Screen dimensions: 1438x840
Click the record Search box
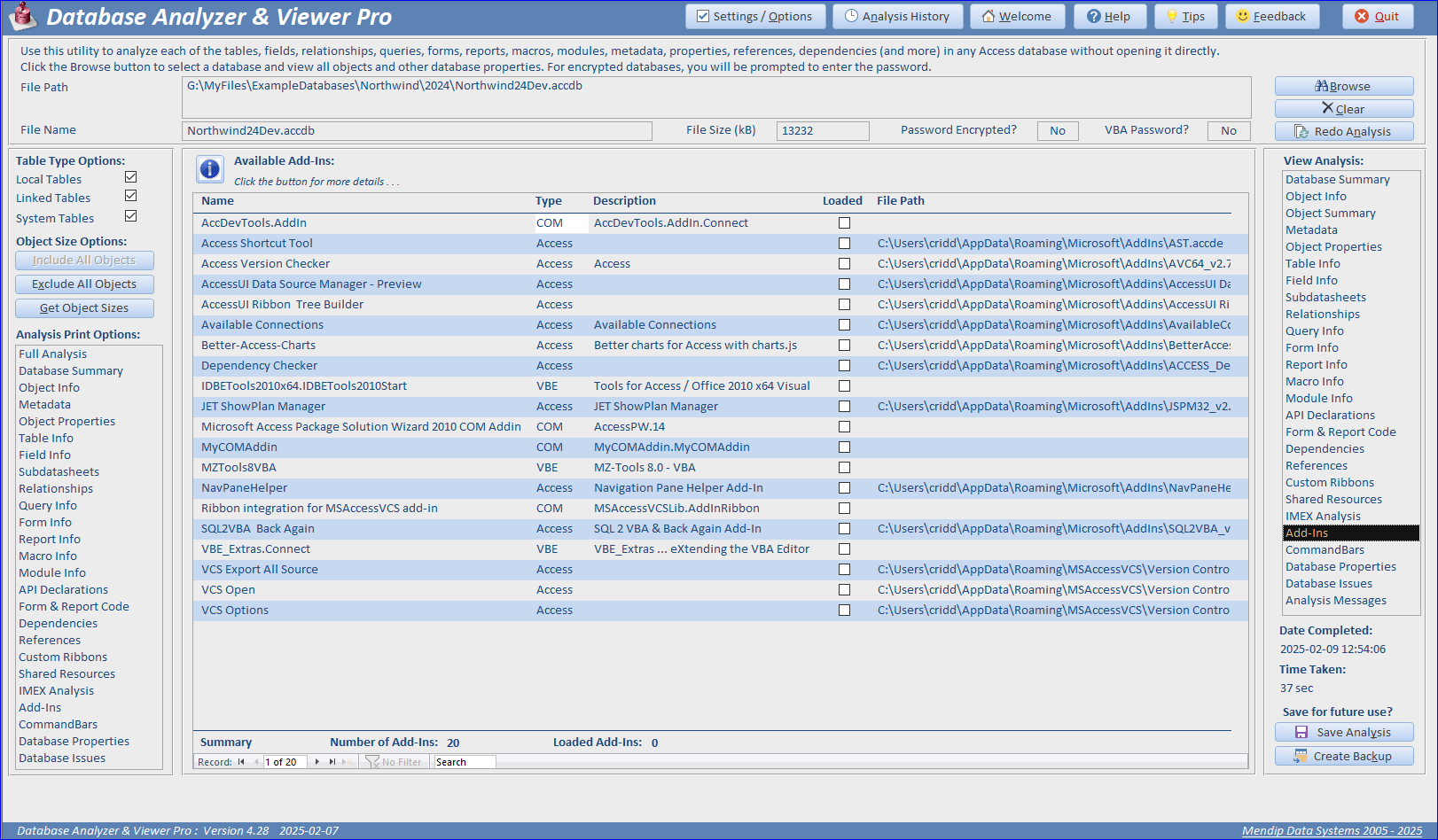point(464,762)
